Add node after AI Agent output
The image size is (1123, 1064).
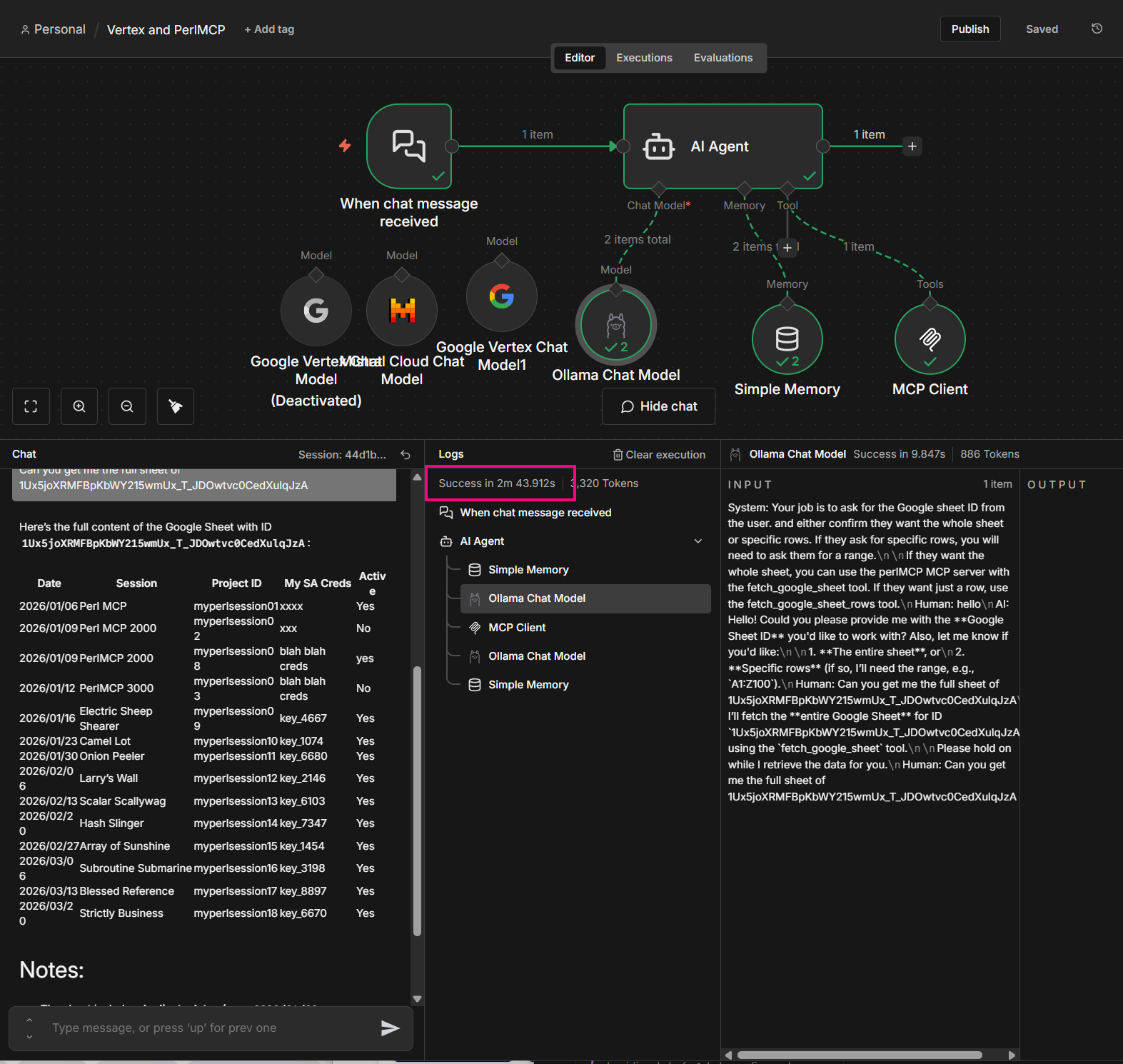912,146
